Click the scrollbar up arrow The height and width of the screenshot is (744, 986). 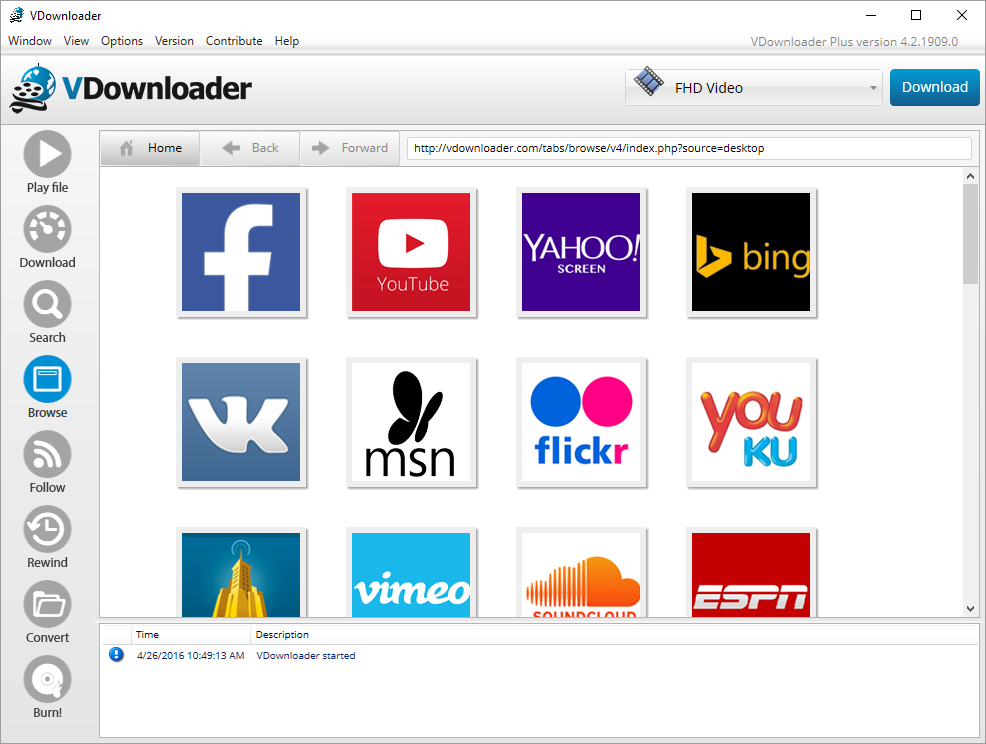point(970,177)
